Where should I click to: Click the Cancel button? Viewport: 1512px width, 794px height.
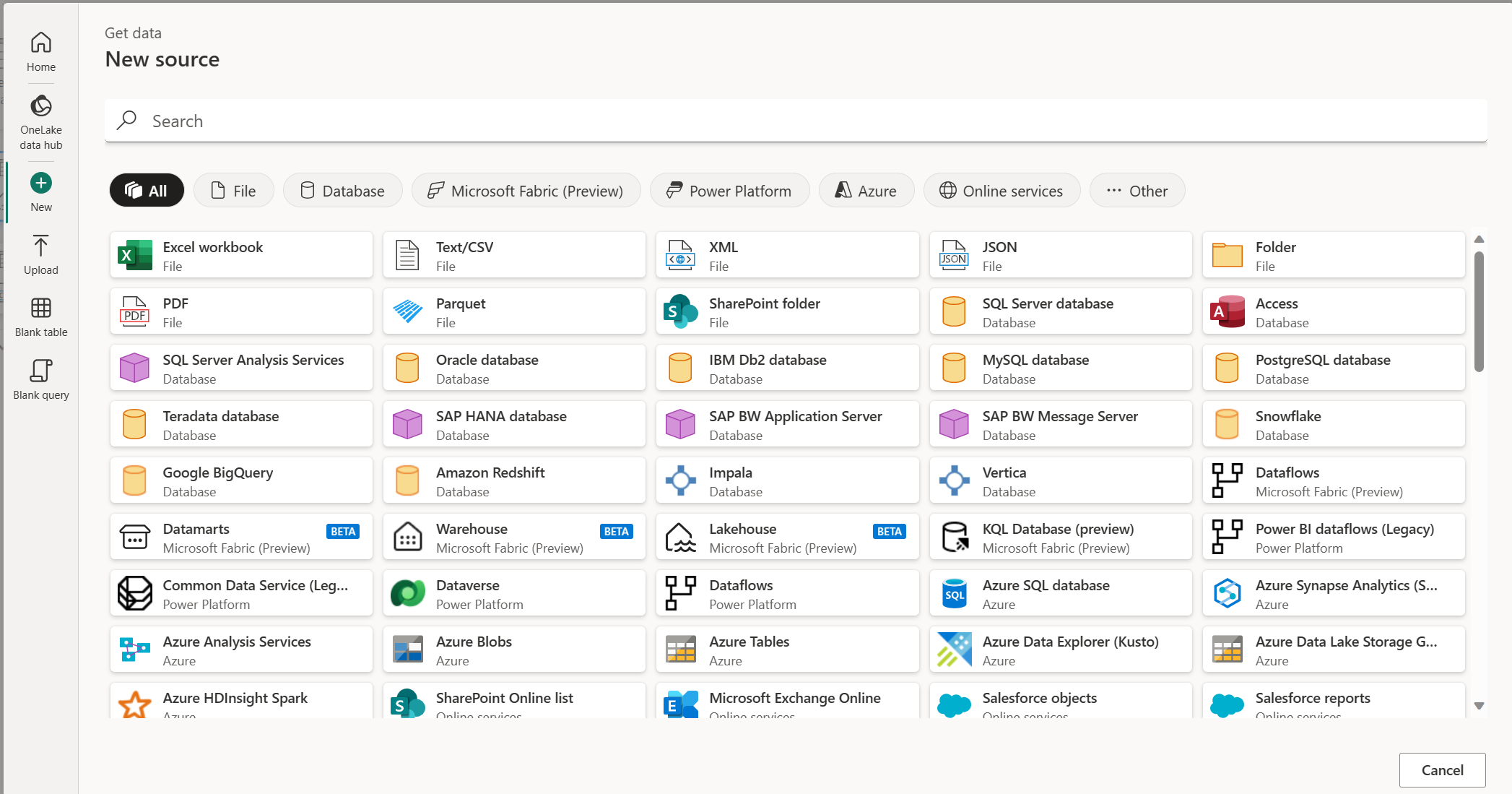coord(1441,770)
